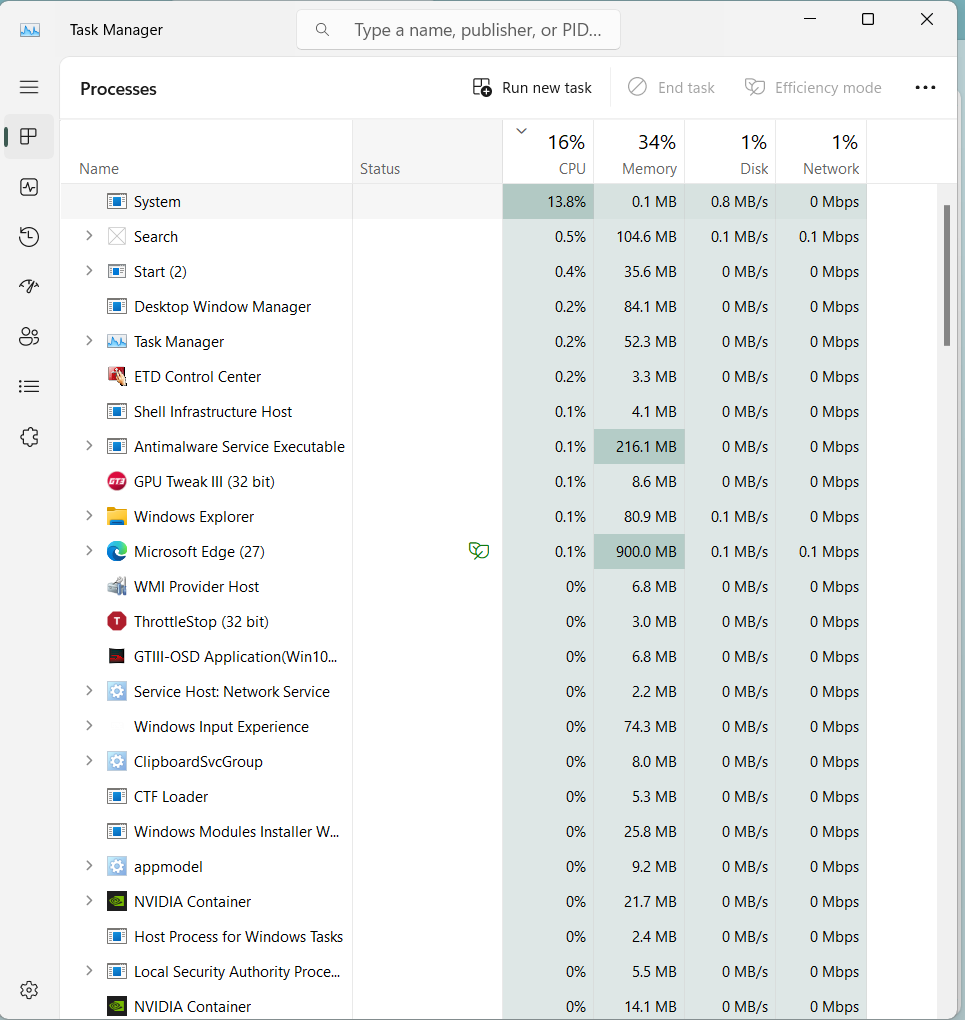Open the hamburger navigation menu
Screen dimensions: 965x1020
[29, 87]
